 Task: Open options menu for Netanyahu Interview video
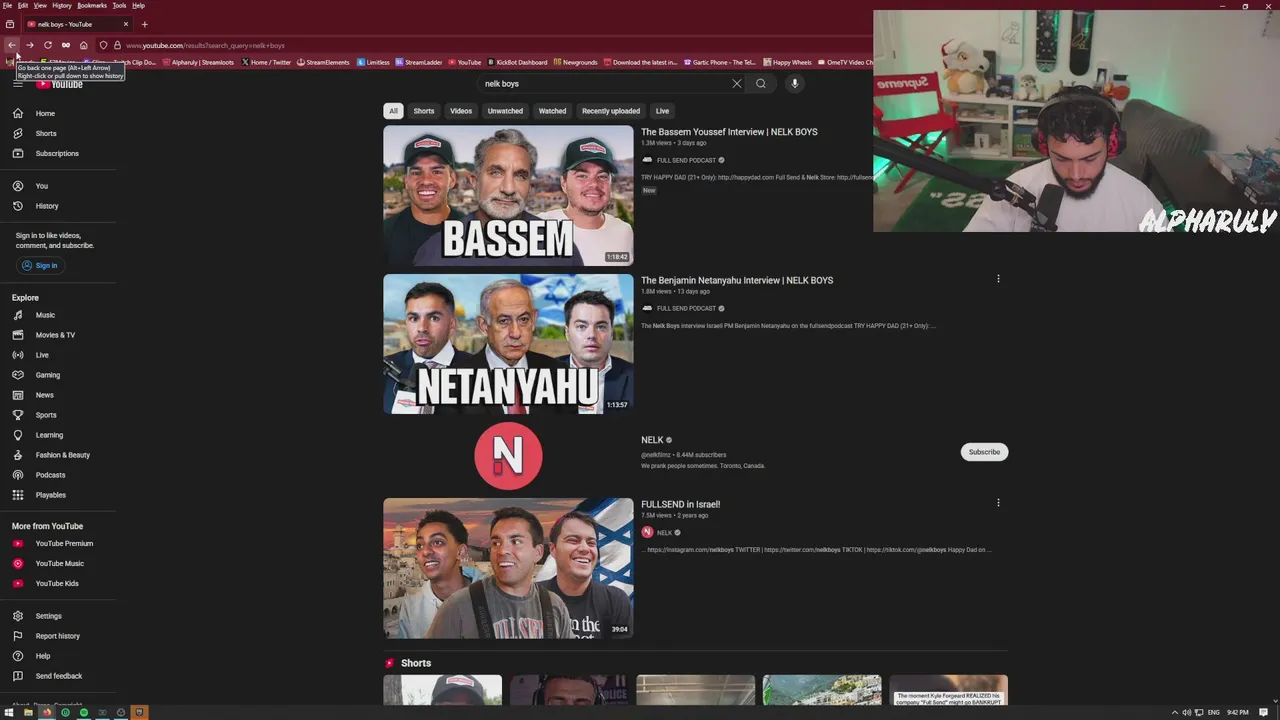click(x=998, y=279)
